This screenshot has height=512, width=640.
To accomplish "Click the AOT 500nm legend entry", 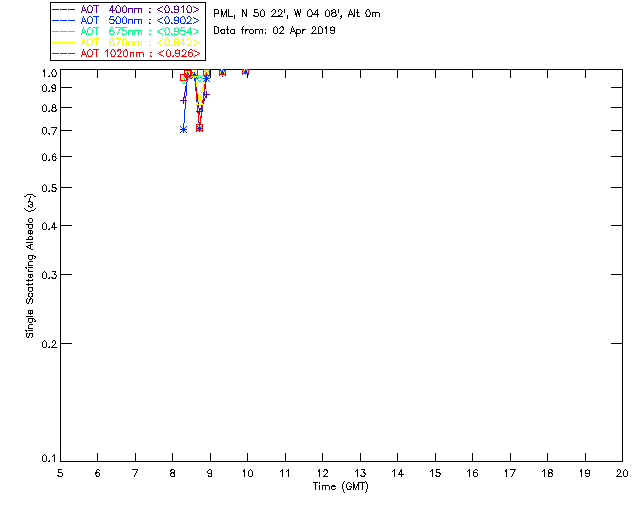I will [x=126, y=20].
